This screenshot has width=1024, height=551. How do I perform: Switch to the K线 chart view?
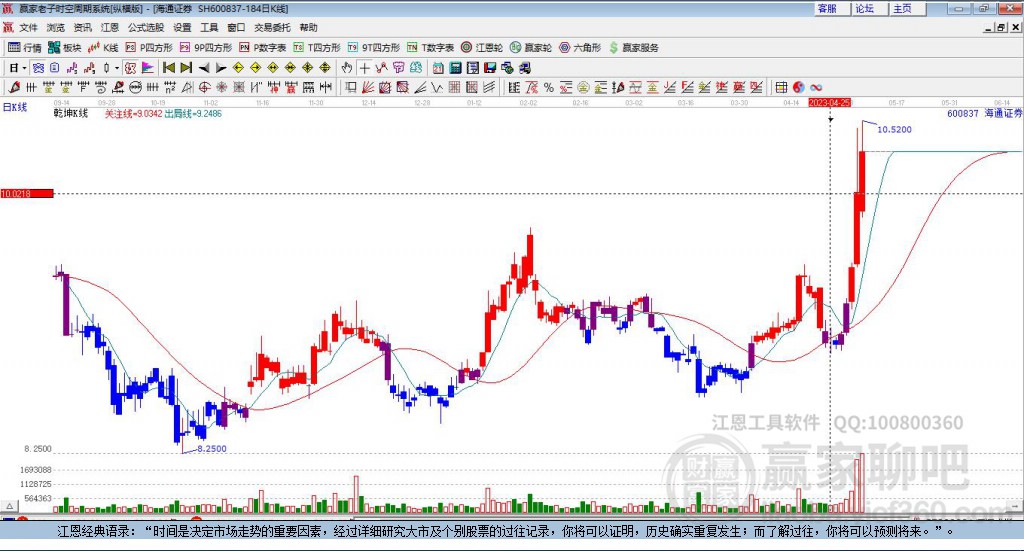pyautogui.click(x=103, y=48)
